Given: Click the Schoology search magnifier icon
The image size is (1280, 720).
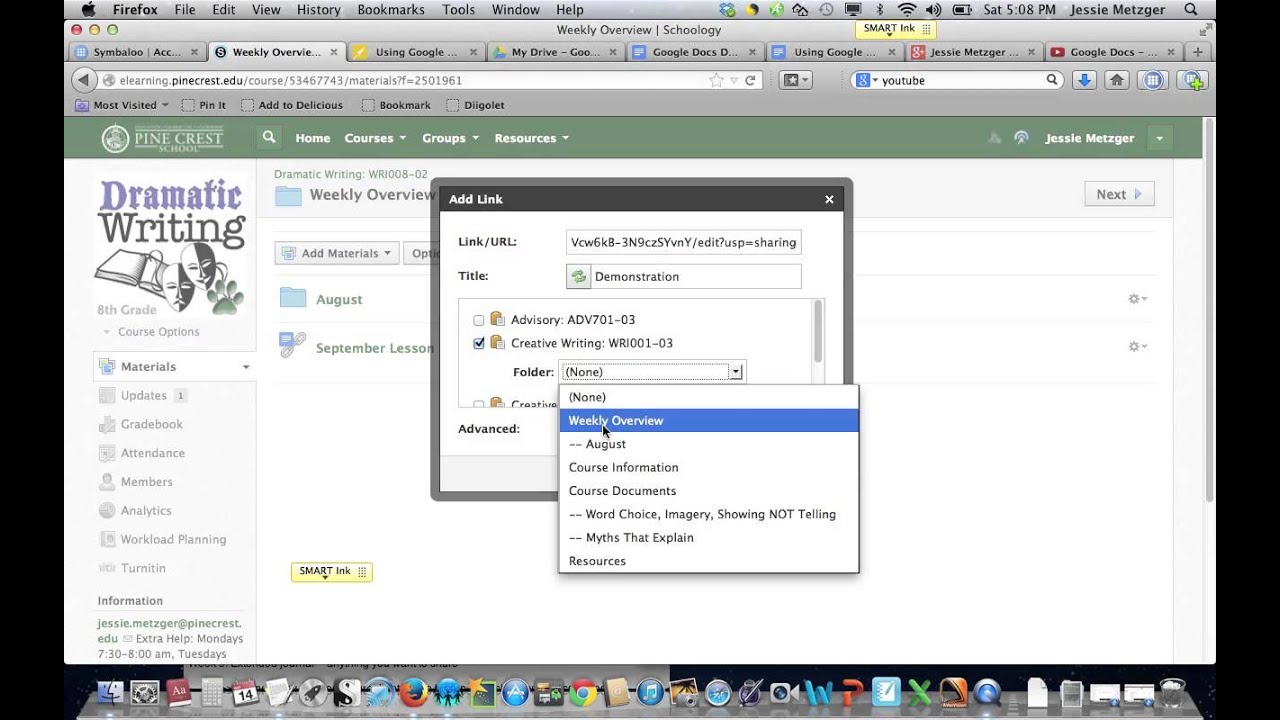Looking at the screenshot, I should click(268, 138).
